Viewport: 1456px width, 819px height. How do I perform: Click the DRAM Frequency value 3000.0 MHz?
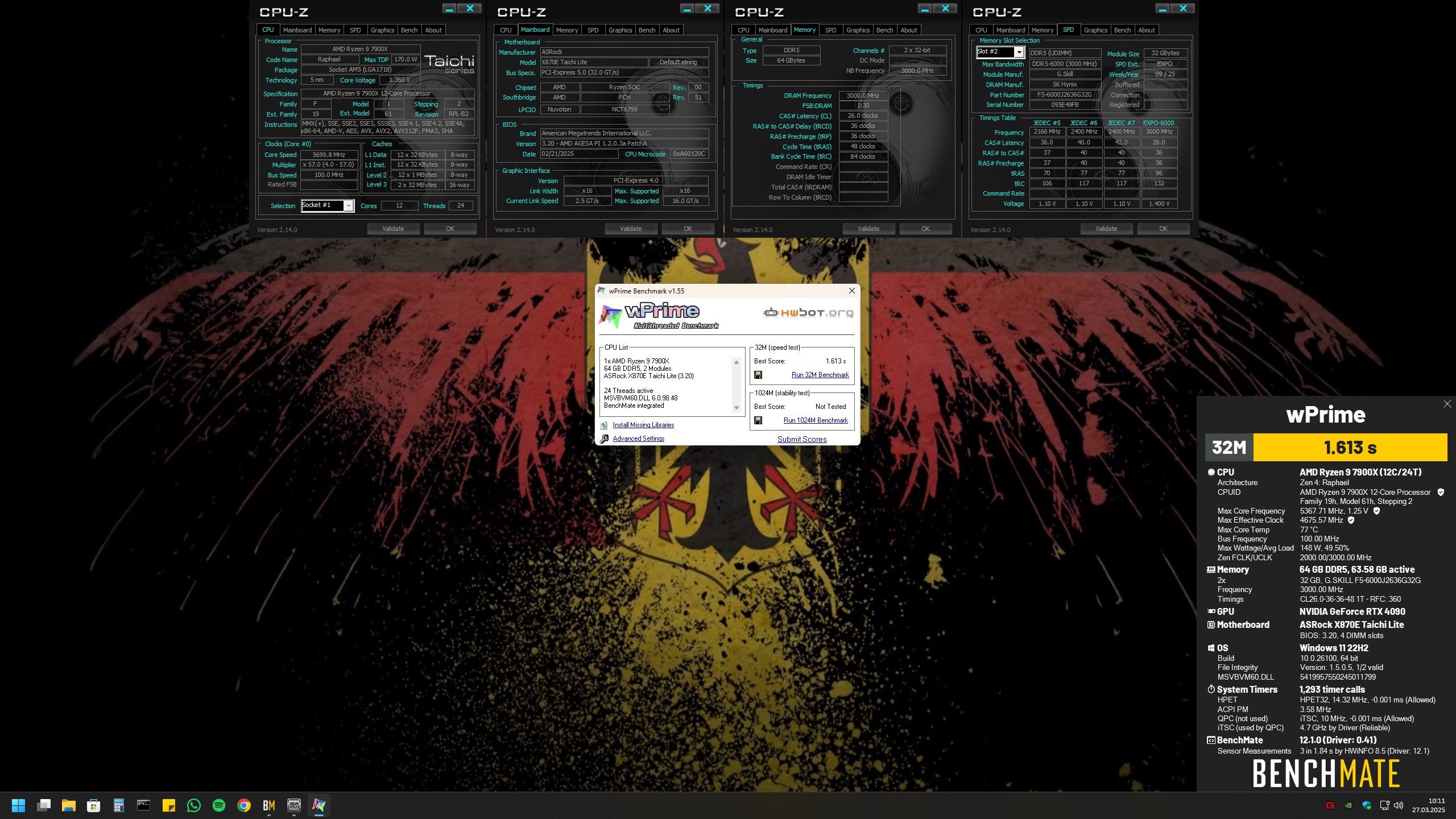click(863, 96)
